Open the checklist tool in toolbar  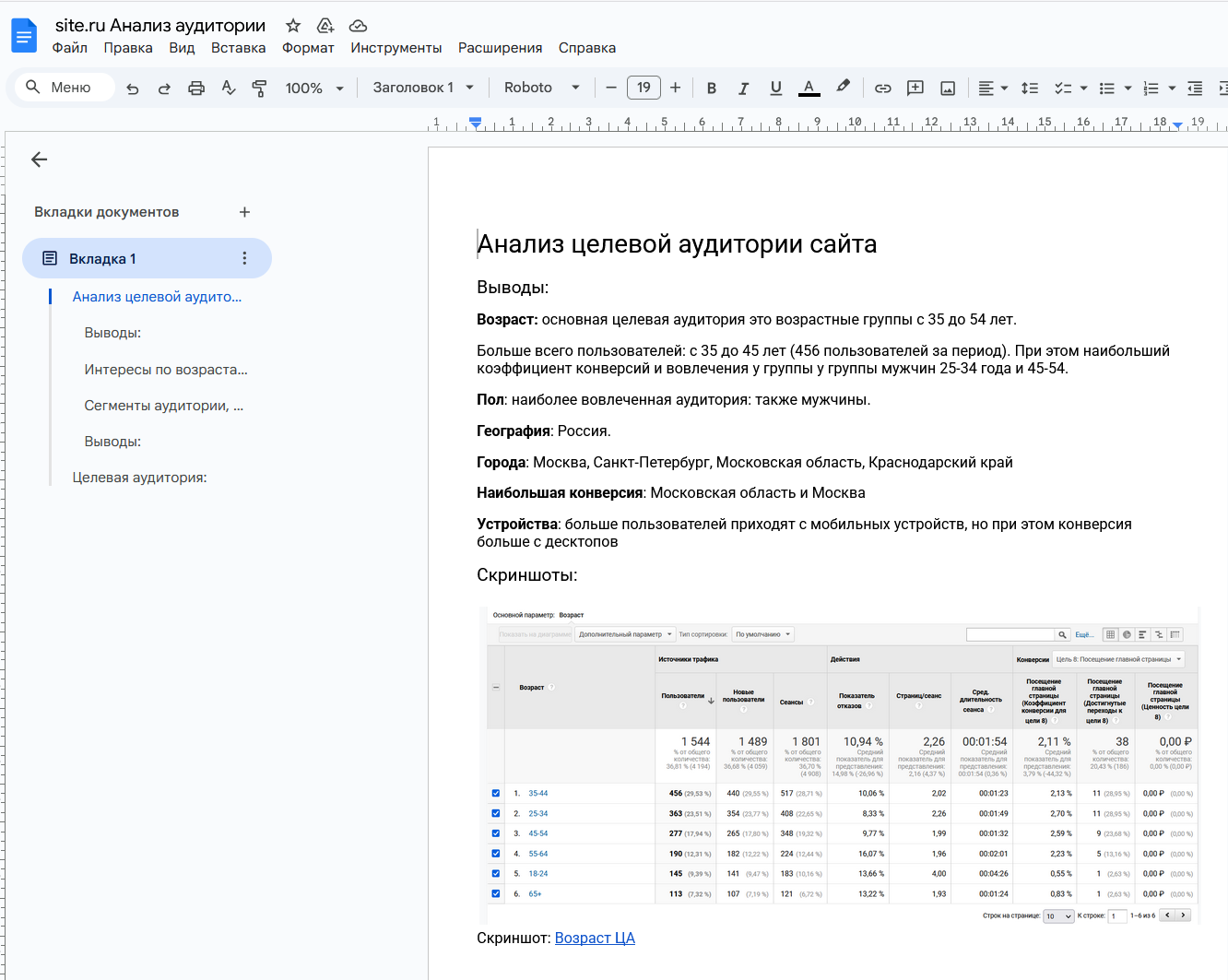tap(1063, 89)
